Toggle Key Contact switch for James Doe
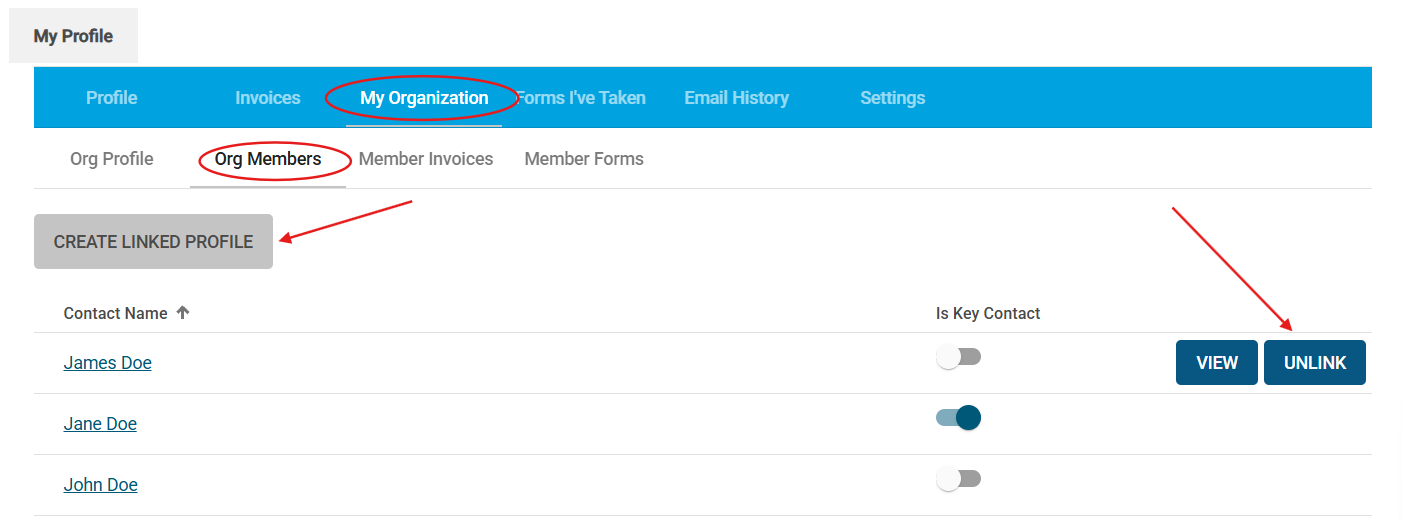The image size is (1402, 520). point(959,357)
